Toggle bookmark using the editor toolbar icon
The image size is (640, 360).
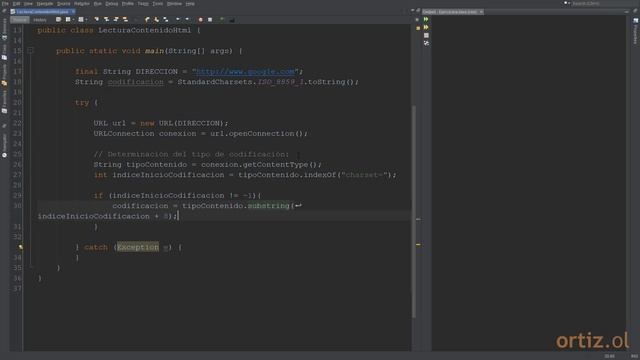tap(166, 19)
